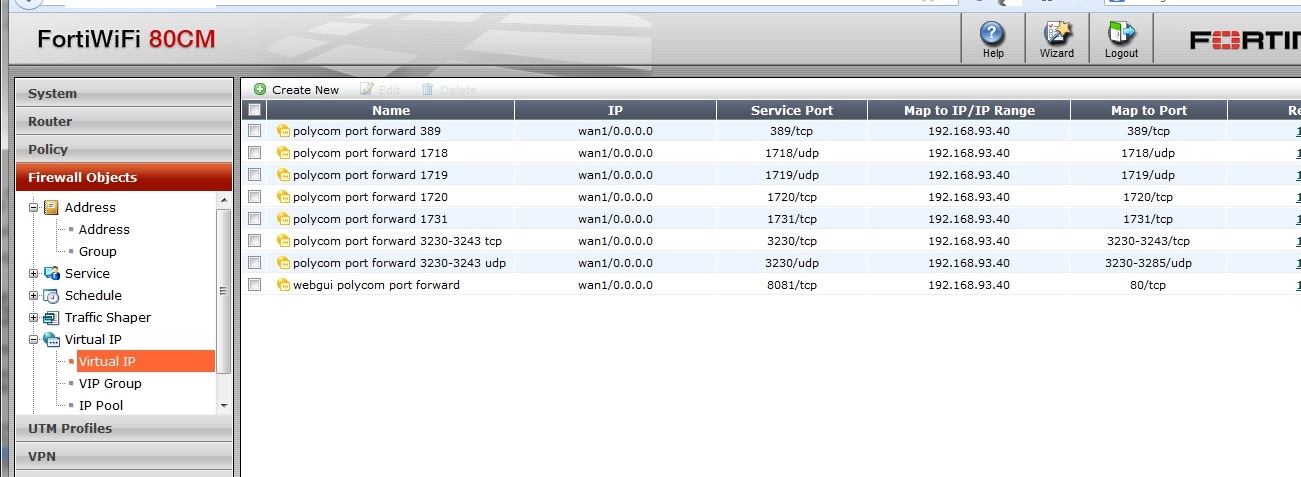This screenshot has height=477, width=1301.
Task: Click the Logout icon
Action: 1121,35
